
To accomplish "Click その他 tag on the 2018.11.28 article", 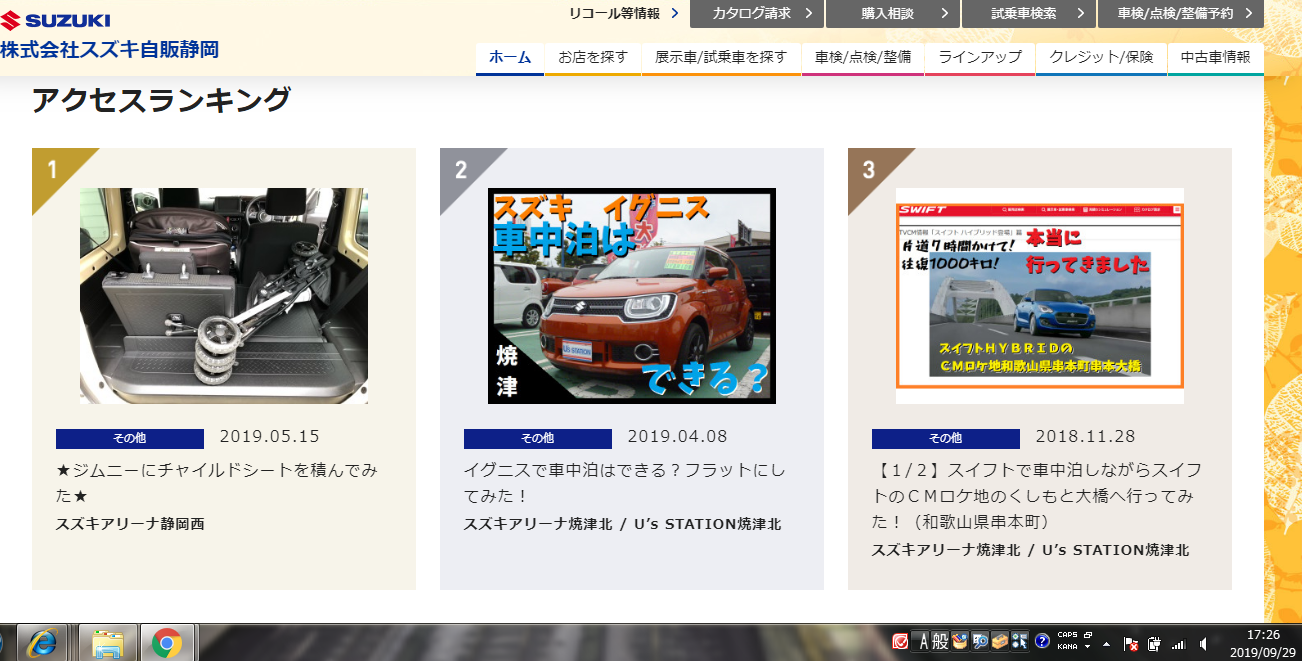I will click(946, 438).
